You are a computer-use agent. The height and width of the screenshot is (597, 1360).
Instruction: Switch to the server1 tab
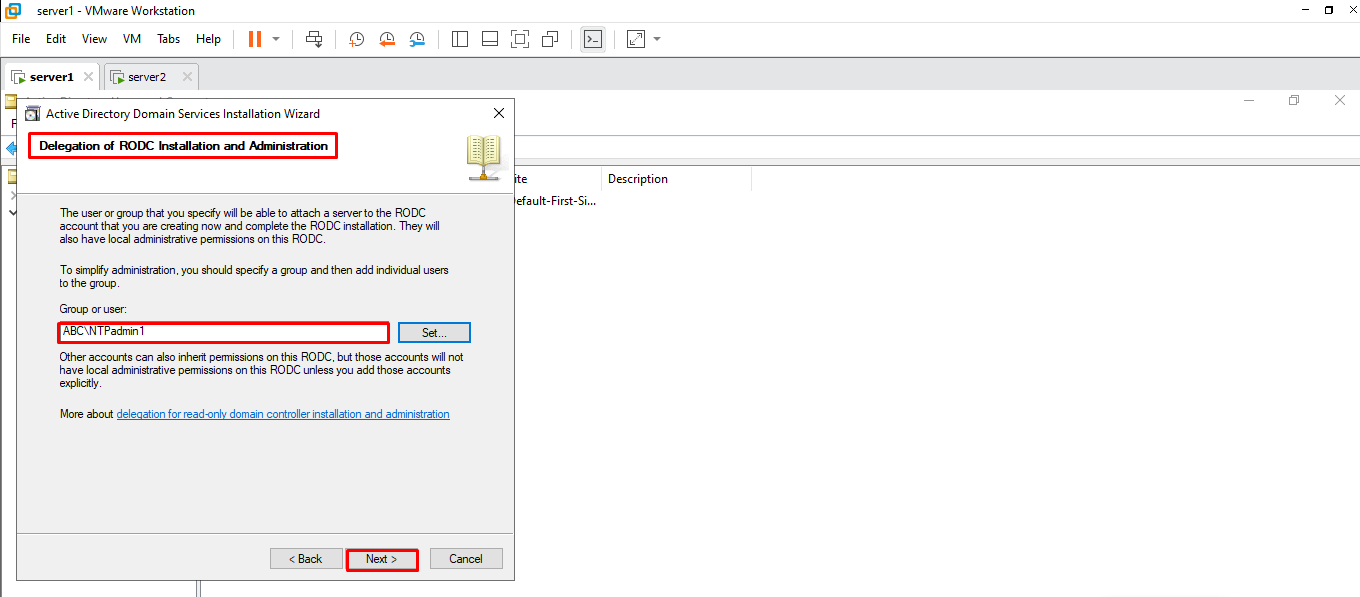pos(52,77)
